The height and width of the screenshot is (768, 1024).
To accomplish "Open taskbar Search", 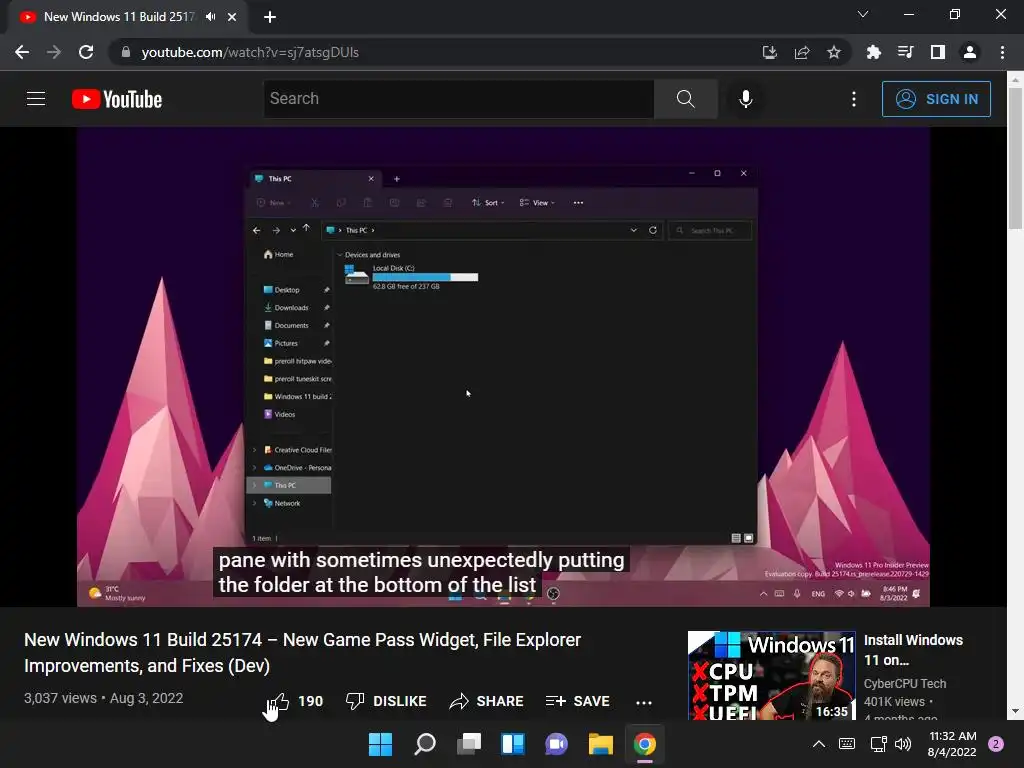I will (424, 744).
